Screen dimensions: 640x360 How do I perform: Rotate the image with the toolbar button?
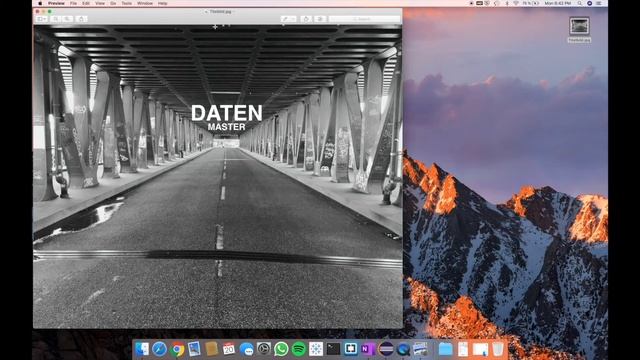[x=306, y=19]
